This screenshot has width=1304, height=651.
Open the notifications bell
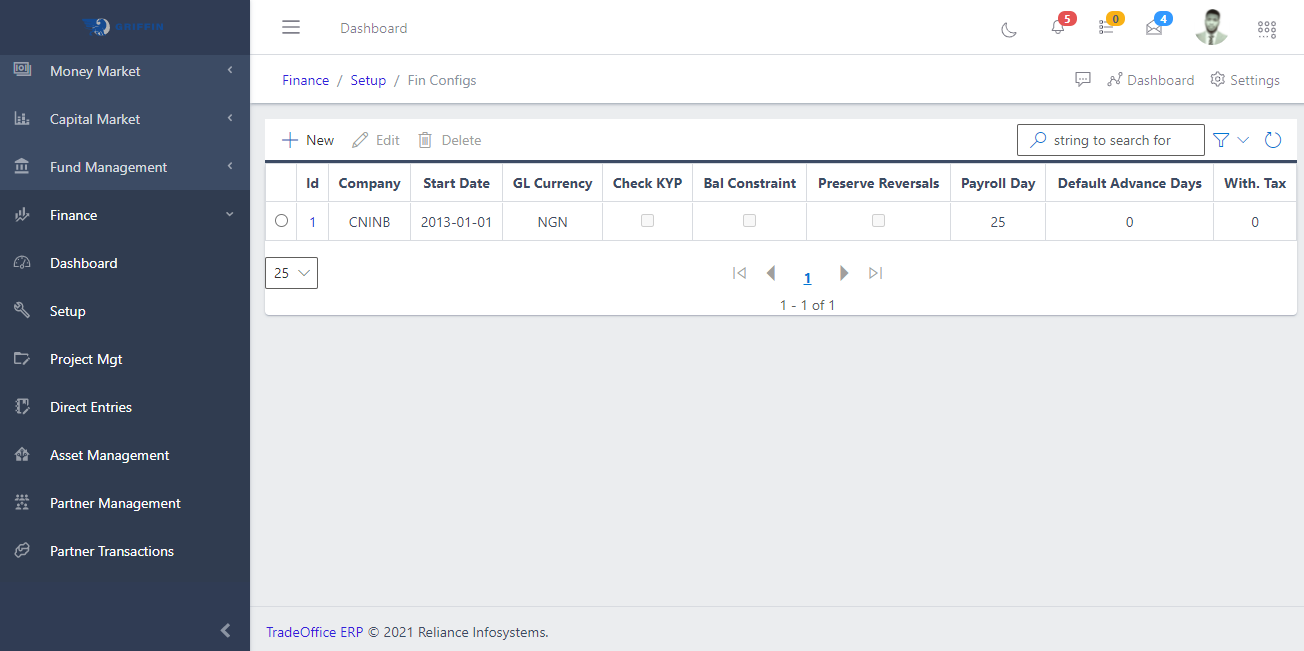[1057, 28]
